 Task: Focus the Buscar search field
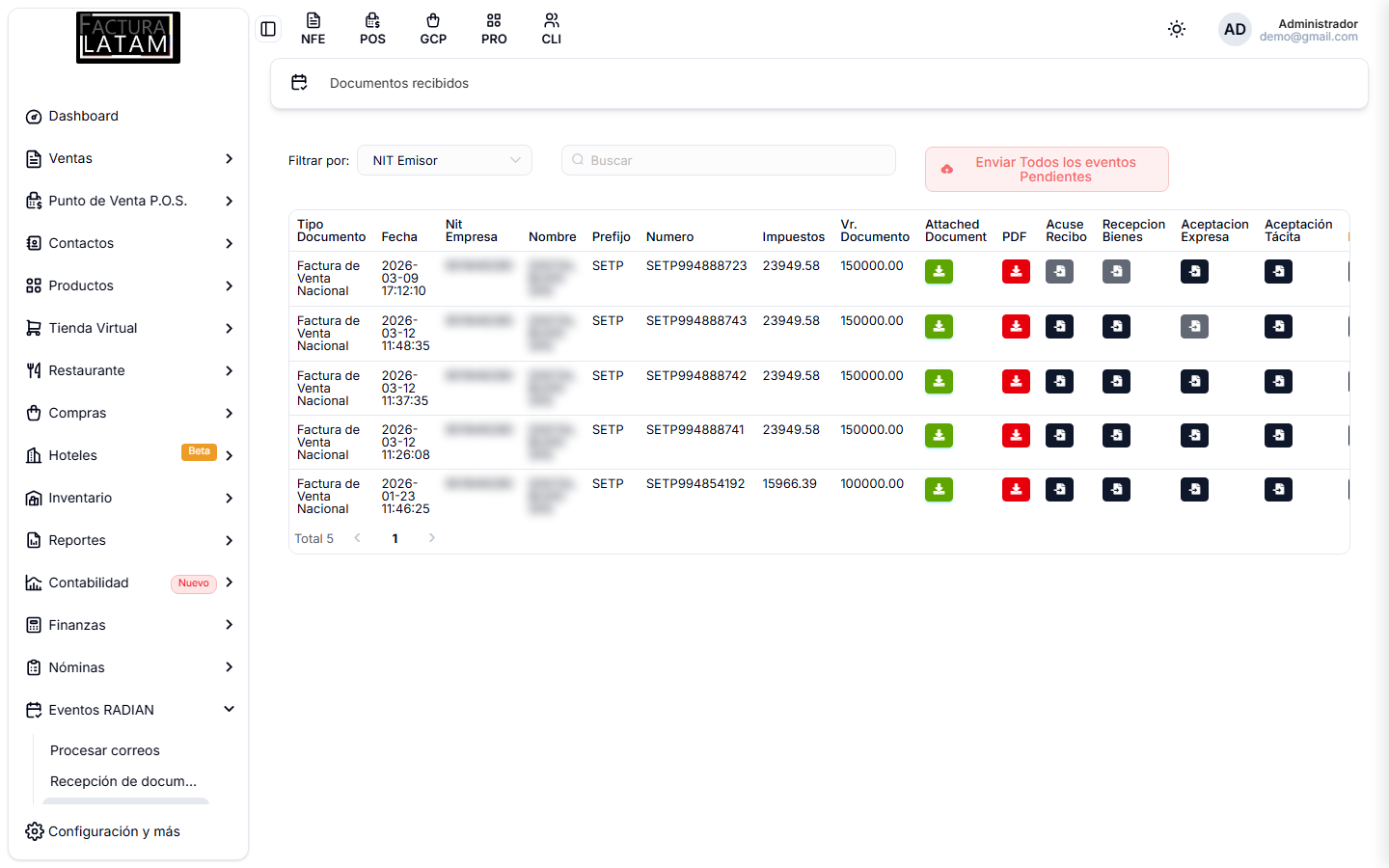pos(728,160)
